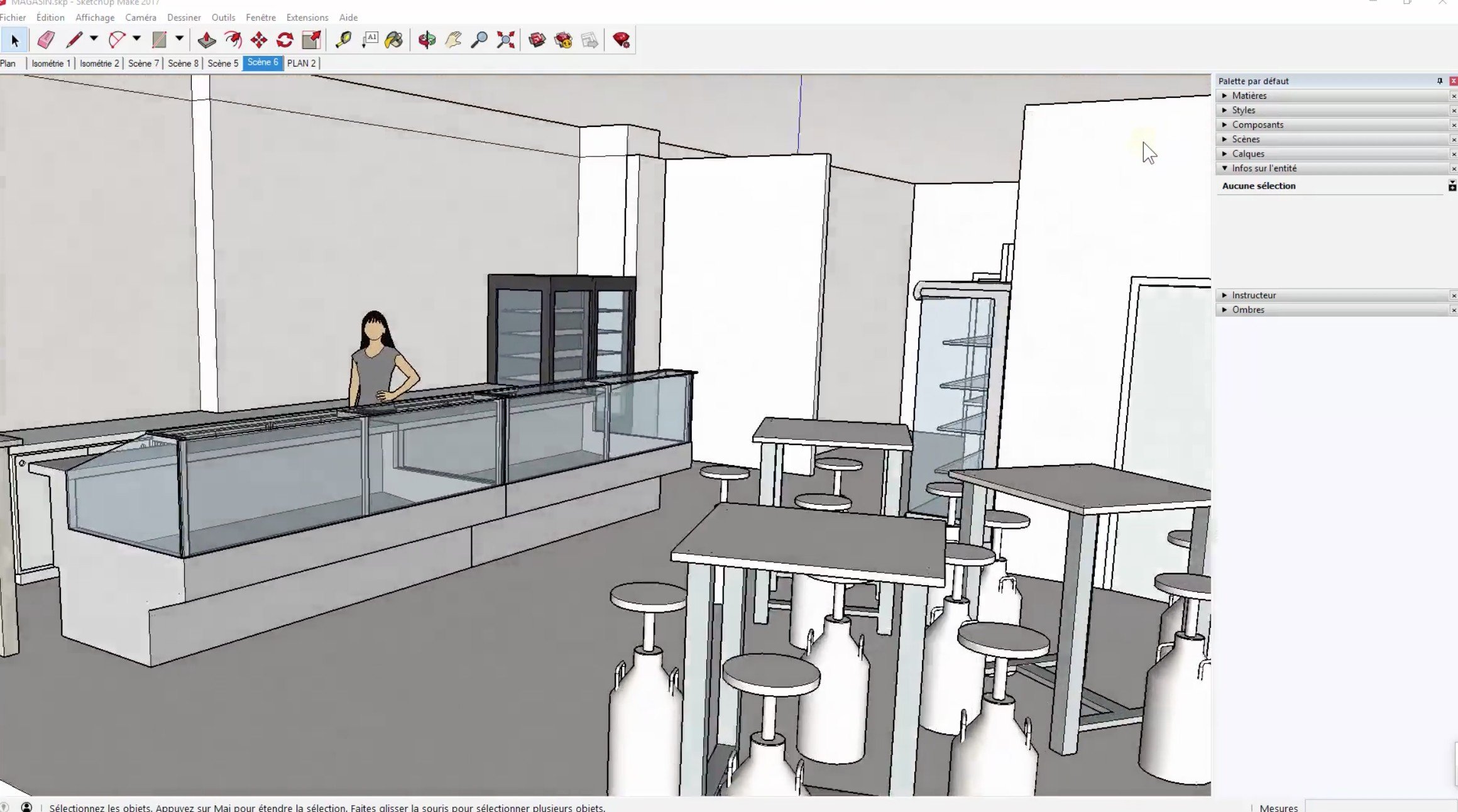
Task: Select the Pan hand tool
Action: coord(453,40)
